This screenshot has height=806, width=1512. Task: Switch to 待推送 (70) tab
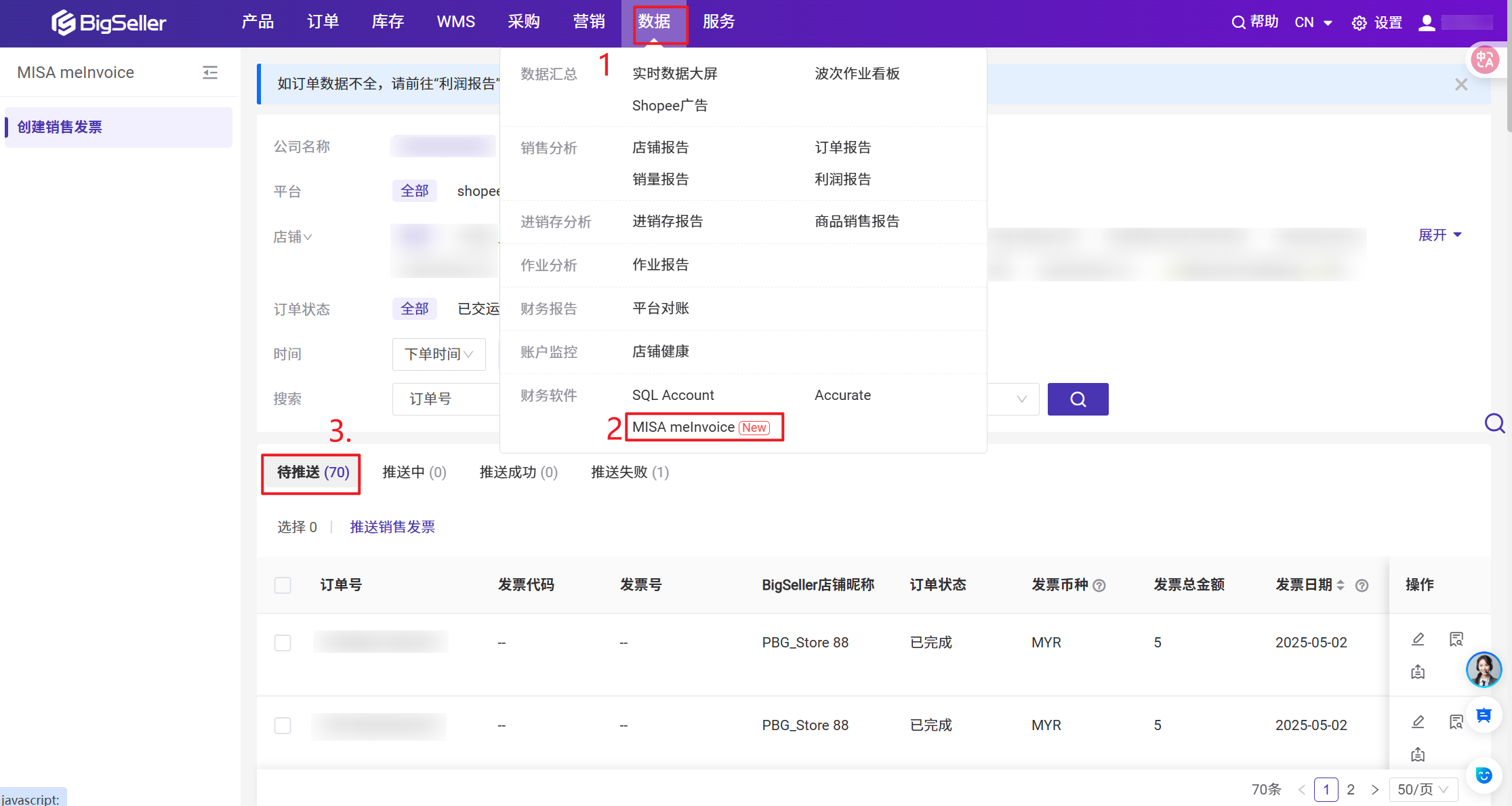point(313,472)
